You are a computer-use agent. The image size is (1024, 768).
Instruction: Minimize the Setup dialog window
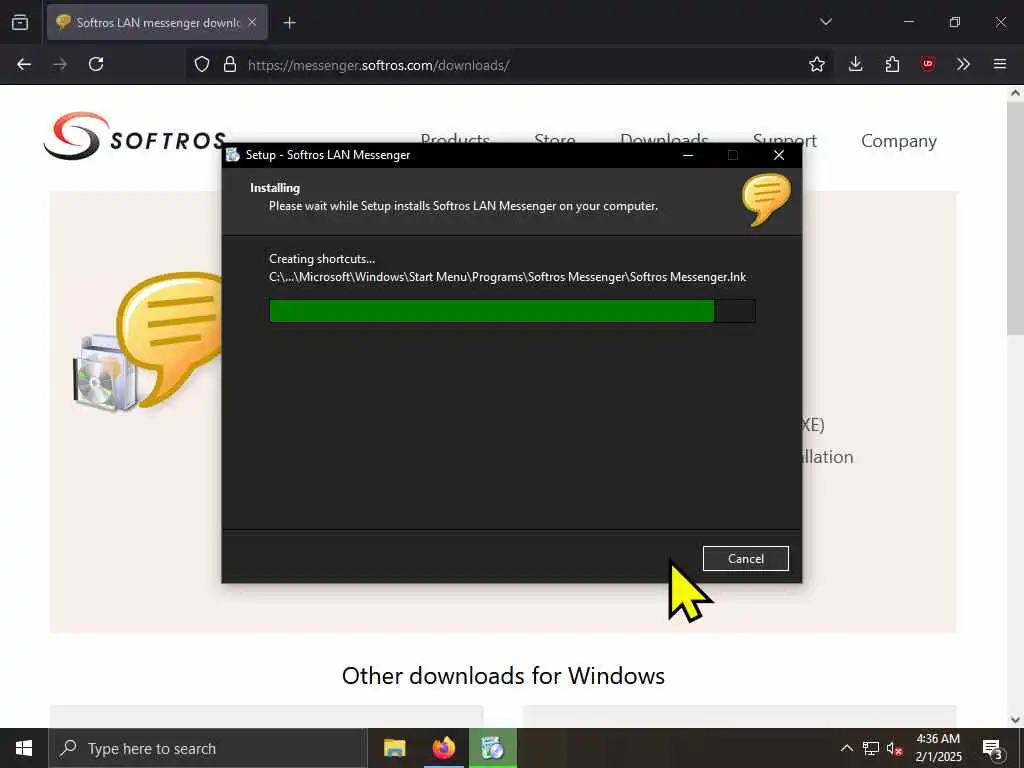point(688,155)
